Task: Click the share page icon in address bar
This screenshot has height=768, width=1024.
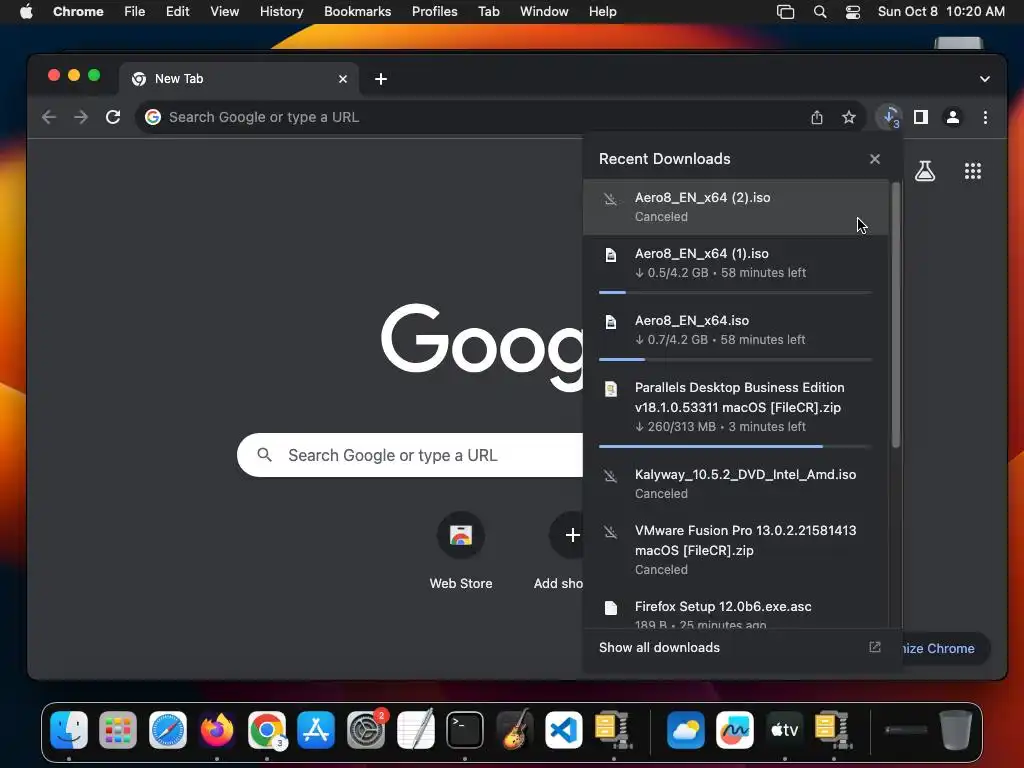Action: click(817, 118)
